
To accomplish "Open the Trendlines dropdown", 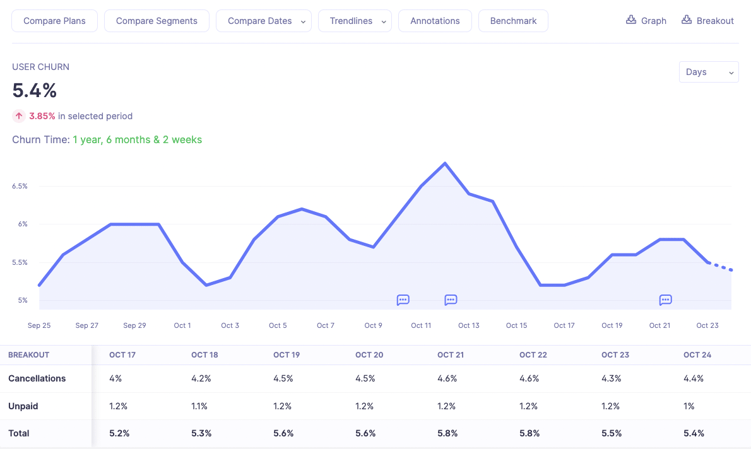I will (355, 21).
